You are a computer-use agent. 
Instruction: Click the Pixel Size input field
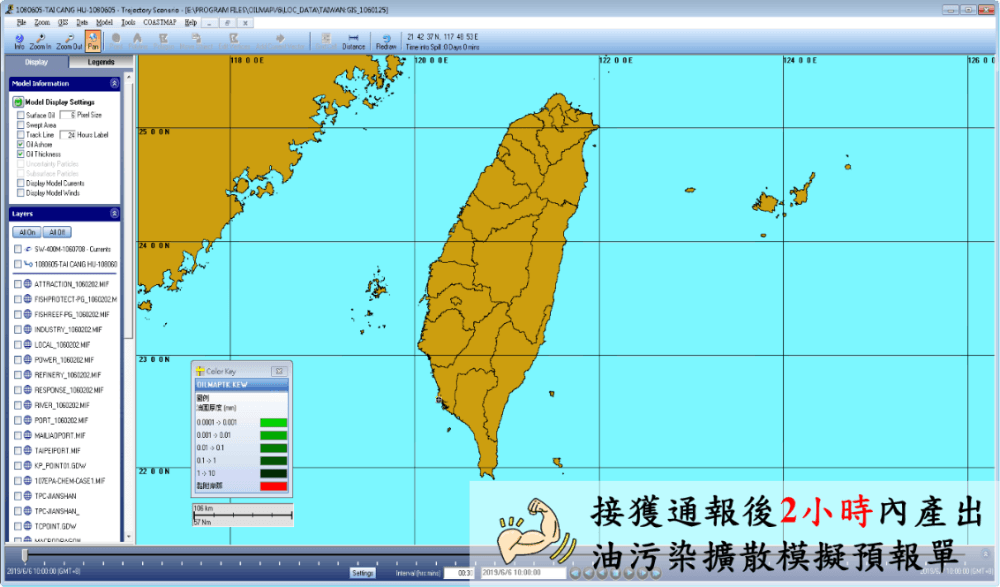pos(68,115)
